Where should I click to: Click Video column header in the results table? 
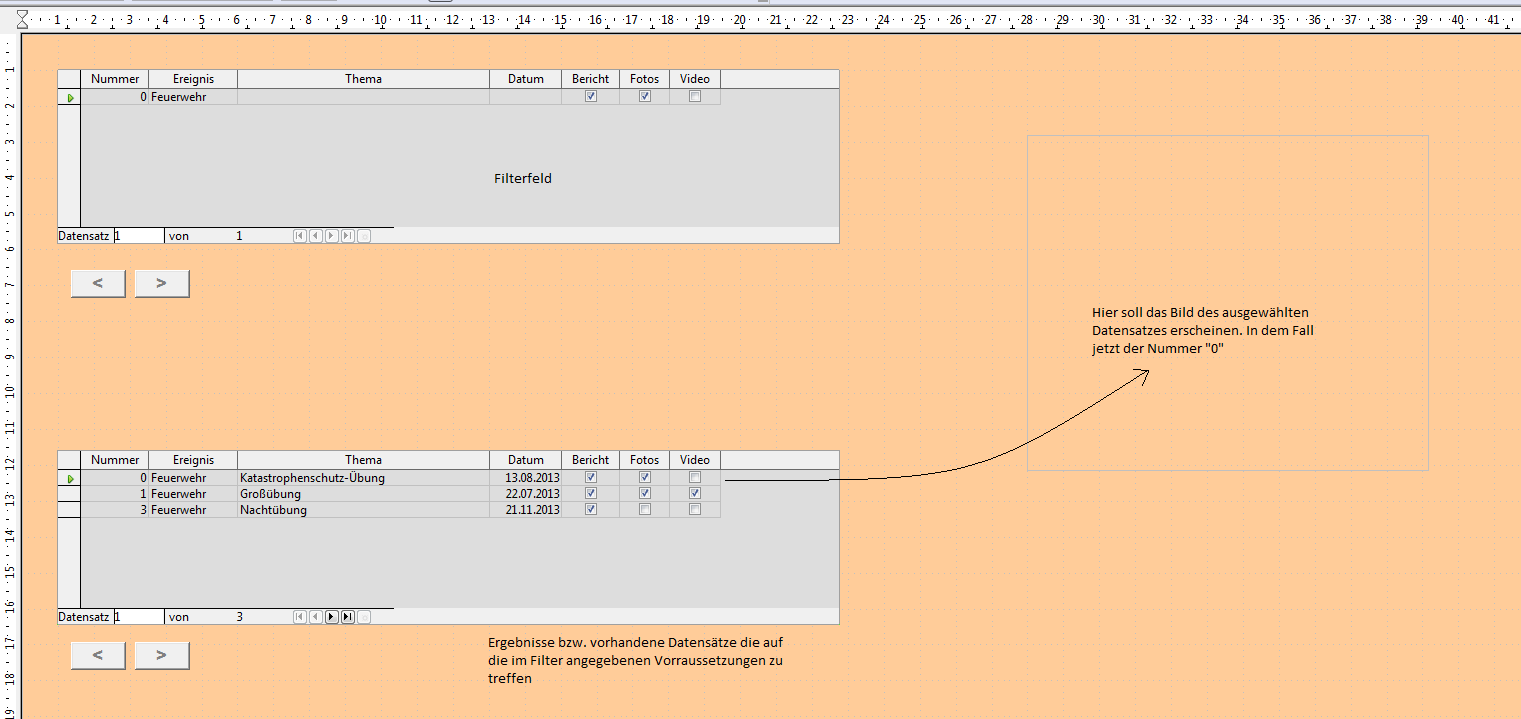coord(695,460)
